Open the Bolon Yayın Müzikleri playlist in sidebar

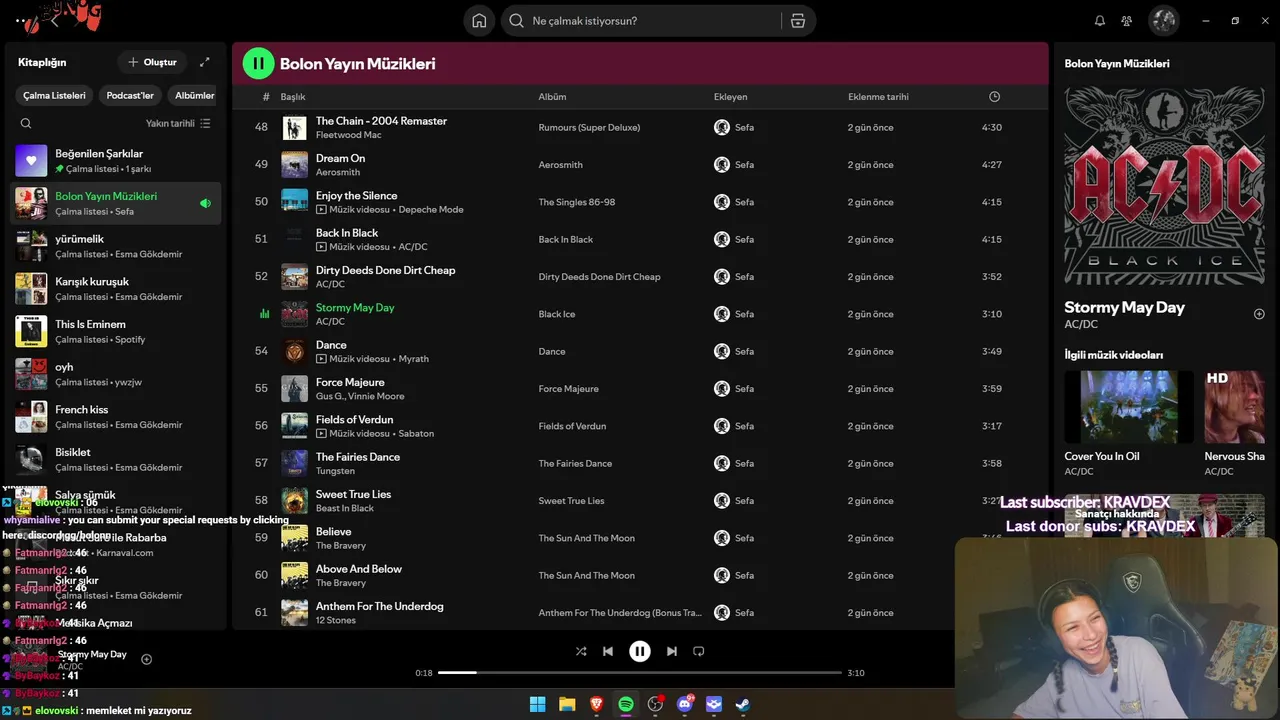pyautogui.click(x=116, y=204)
